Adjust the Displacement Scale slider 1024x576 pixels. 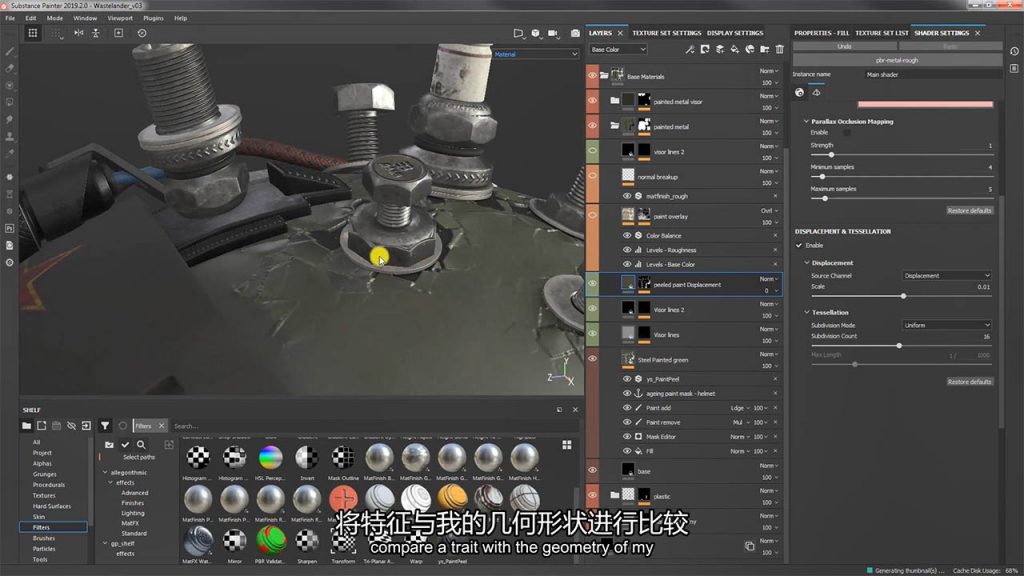(x=903, y=296)
